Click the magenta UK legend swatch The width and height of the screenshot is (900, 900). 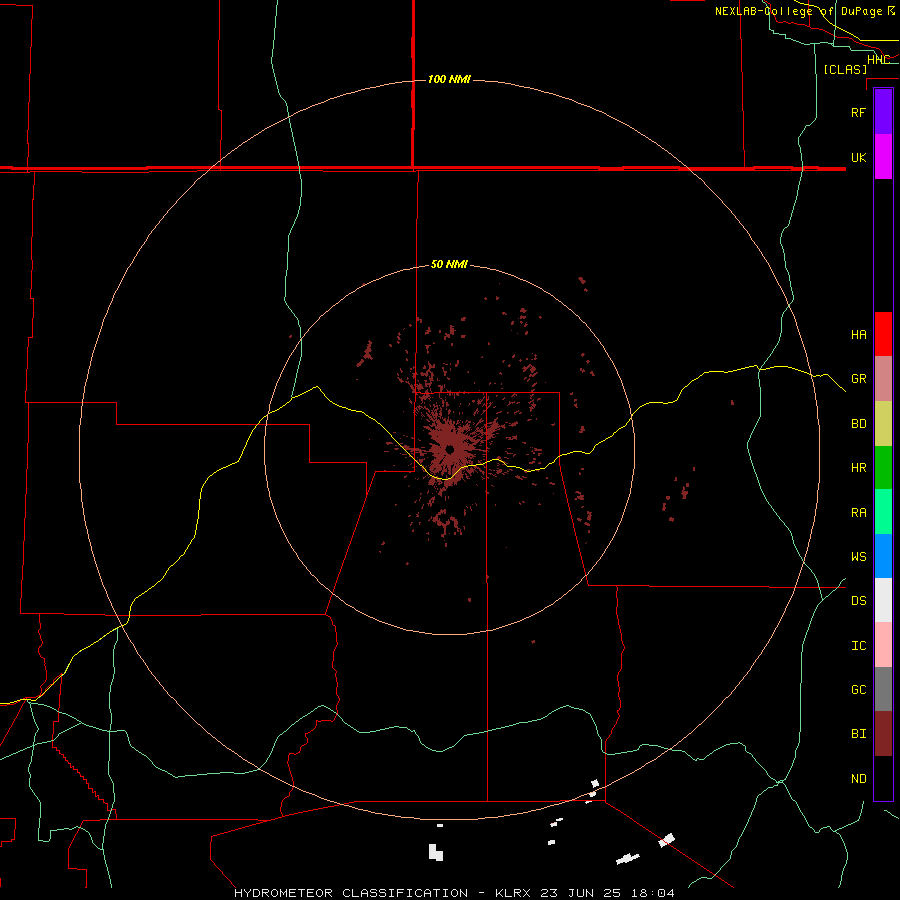pyautogui.click(x=883, y=157)
